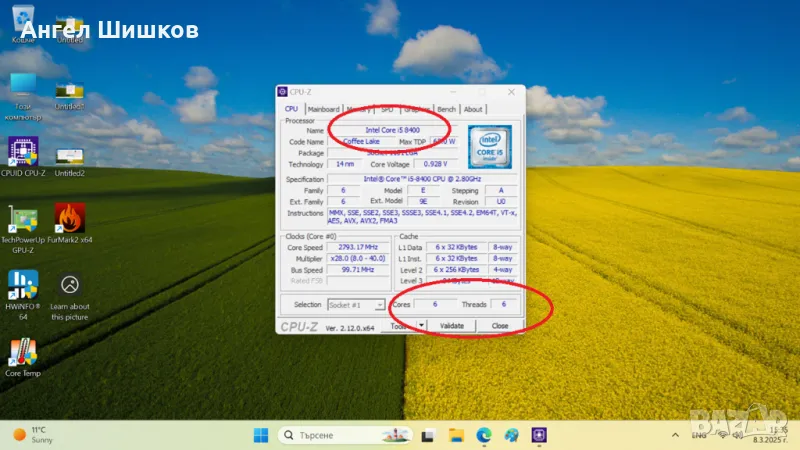Viewport: 800px width, 450px height.
Task: Launch the Core Temp desktop icon
Action: click(x=22, y=353)
